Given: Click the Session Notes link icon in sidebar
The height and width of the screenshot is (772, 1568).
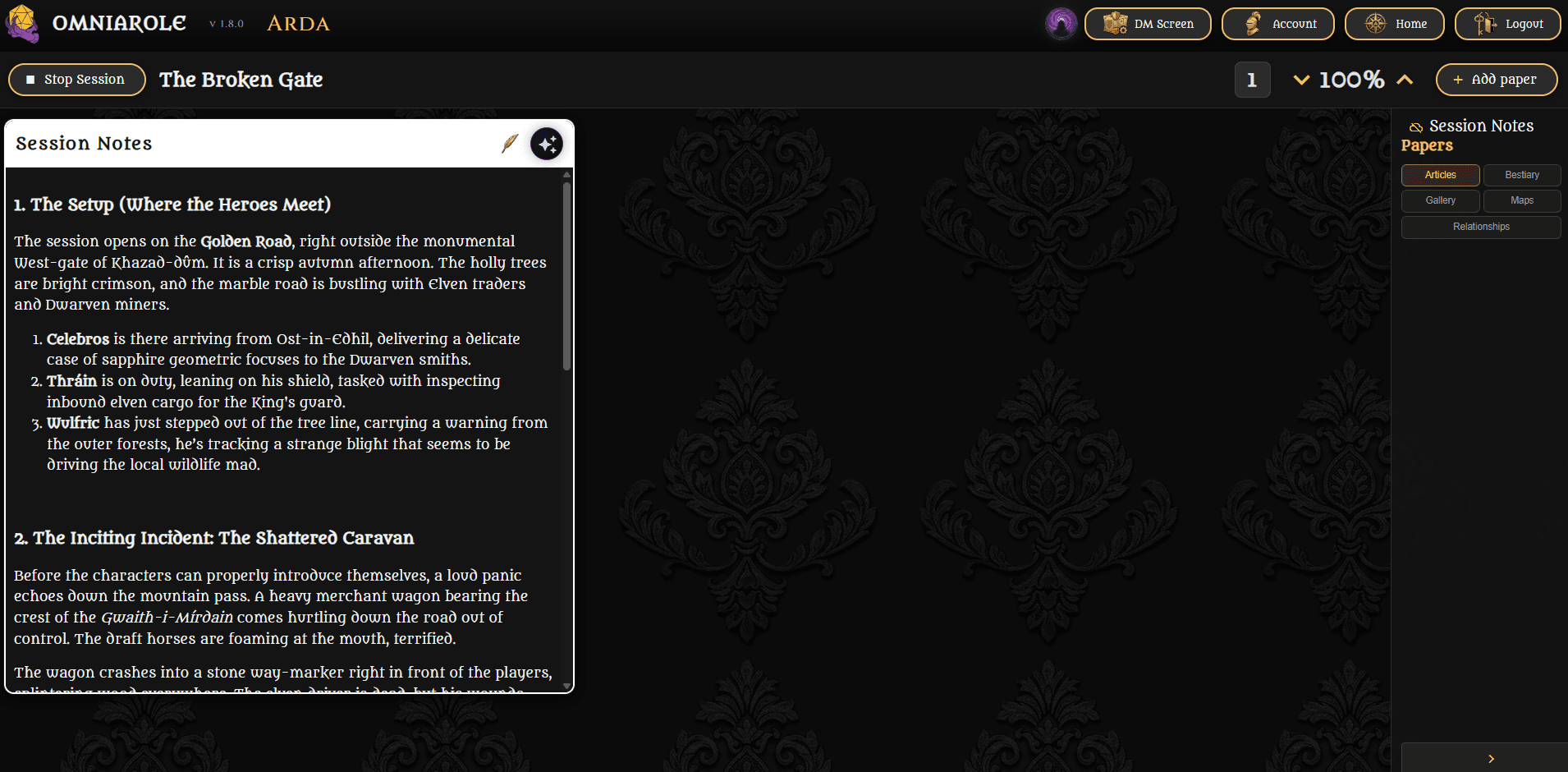Looking at the screenshot, I should coord(1416,126).
